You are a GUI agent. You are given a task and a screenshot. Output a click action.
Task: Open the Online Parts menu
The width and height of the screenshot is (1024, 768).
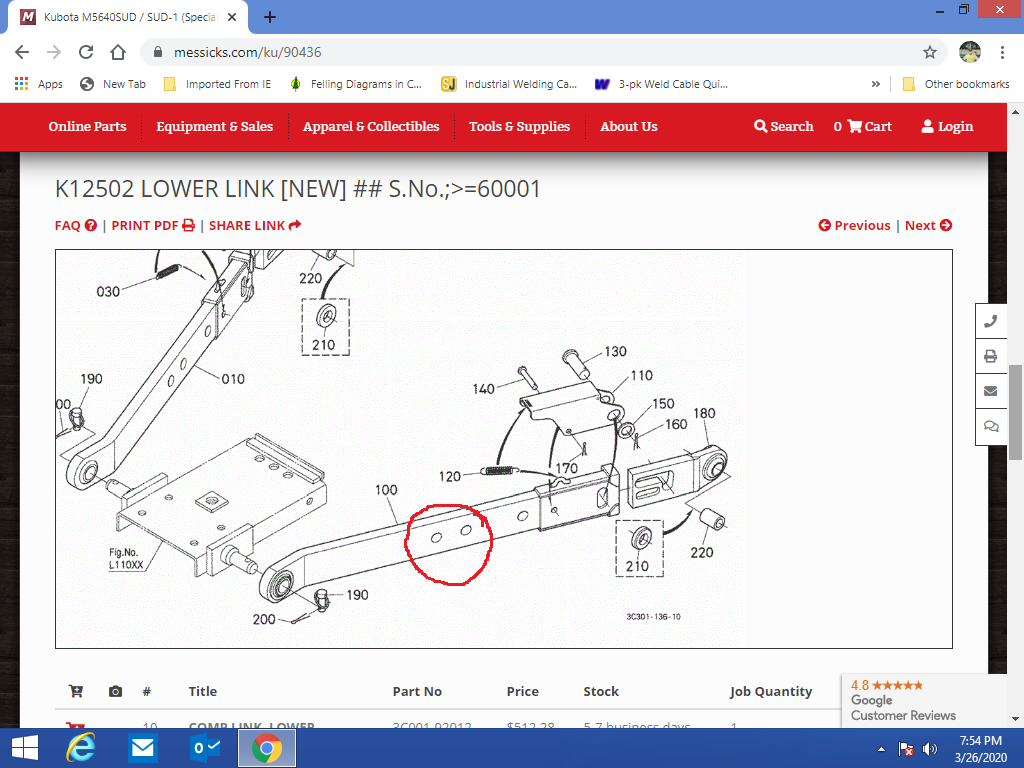88,126
